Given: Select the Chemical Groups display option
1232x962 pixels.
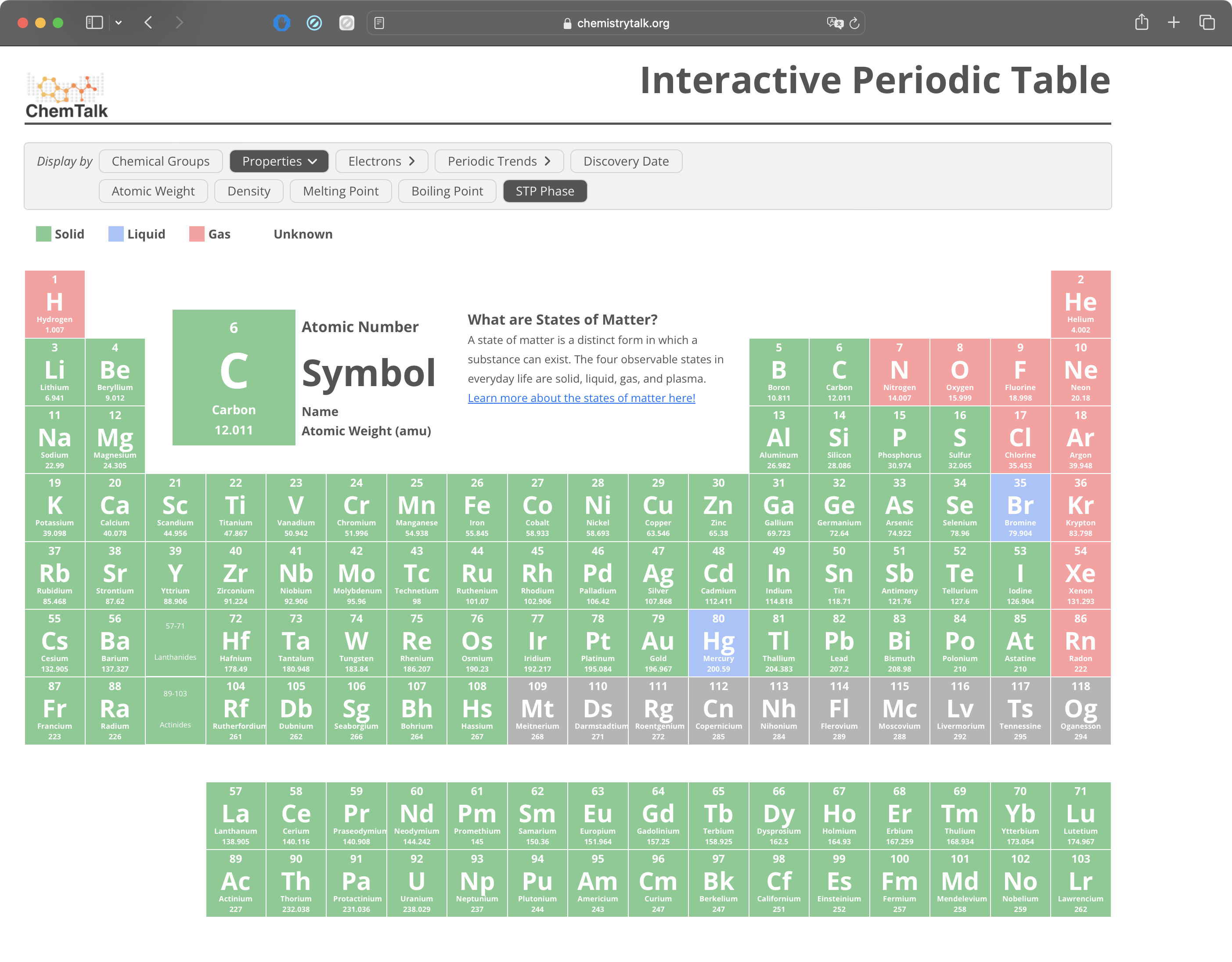Looking at the screenshot, I should point(160,161).
